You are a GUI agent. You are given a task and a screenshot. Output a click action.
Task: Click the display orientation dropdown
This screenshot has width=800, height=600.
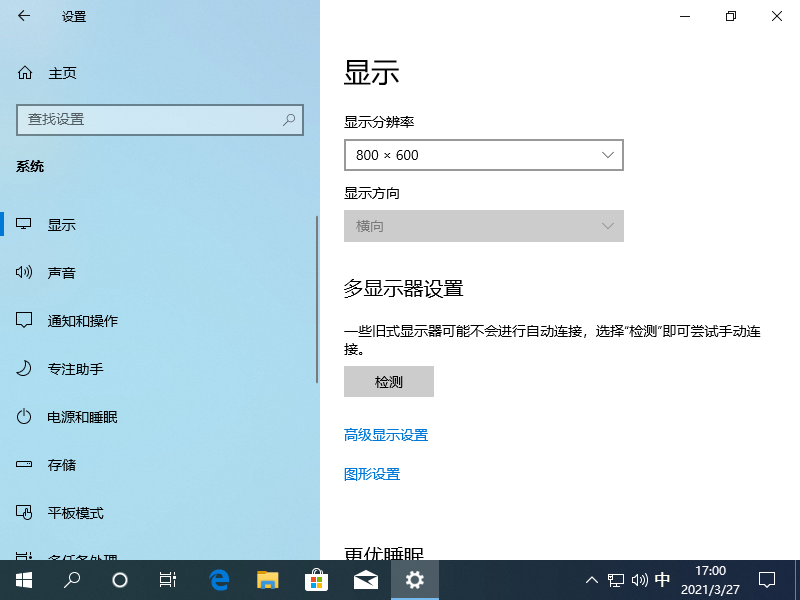(484, 226)
